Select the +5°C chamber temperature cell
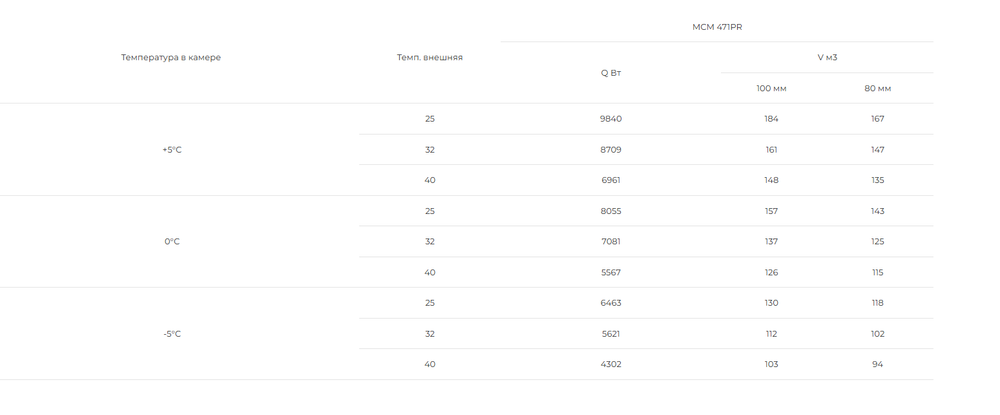Screen dimensions: 1000x415 (172, 150)
